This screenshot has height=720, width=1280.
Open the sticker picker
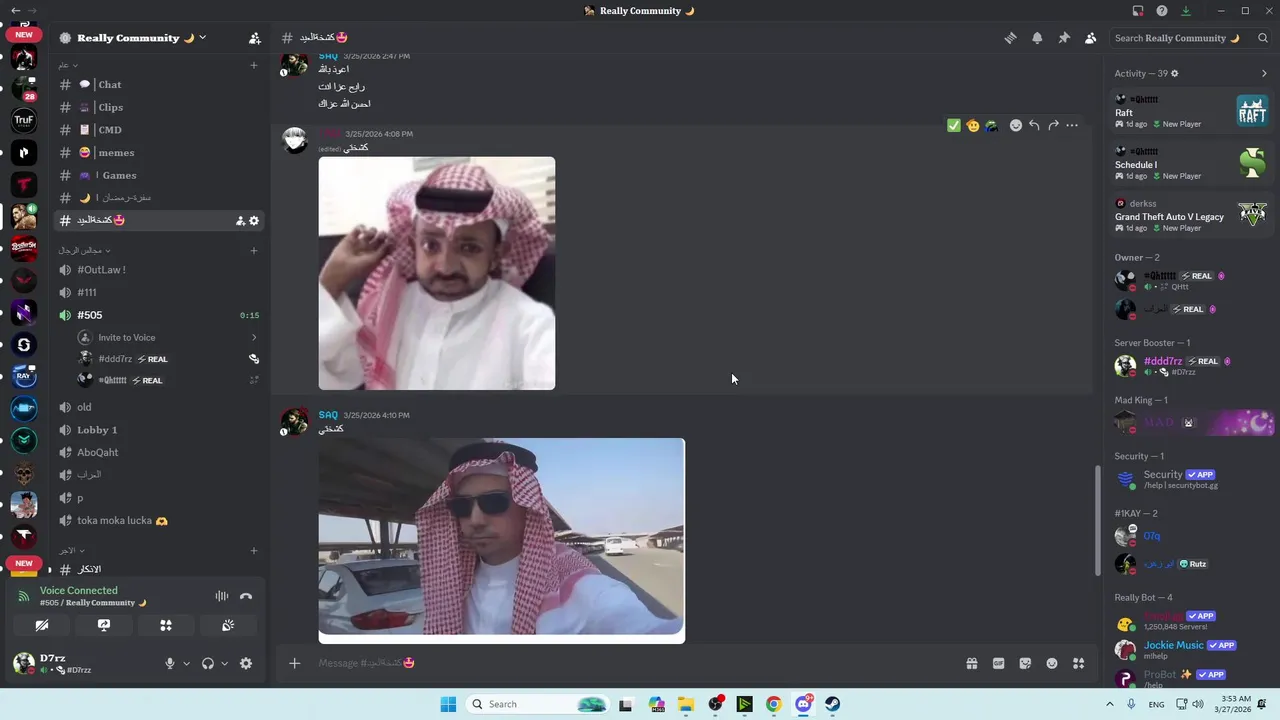click(1025, 663)
